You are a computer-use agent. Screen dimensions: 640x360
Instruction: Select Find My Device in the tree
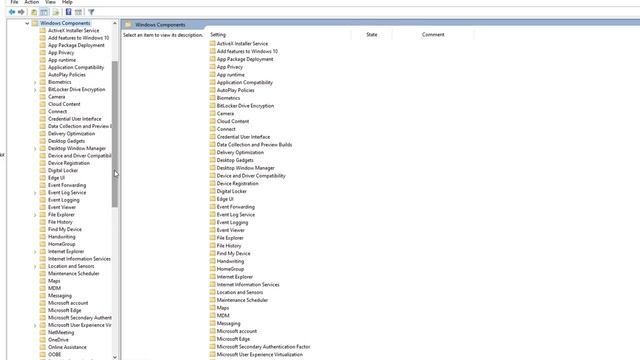coord(64,229)
